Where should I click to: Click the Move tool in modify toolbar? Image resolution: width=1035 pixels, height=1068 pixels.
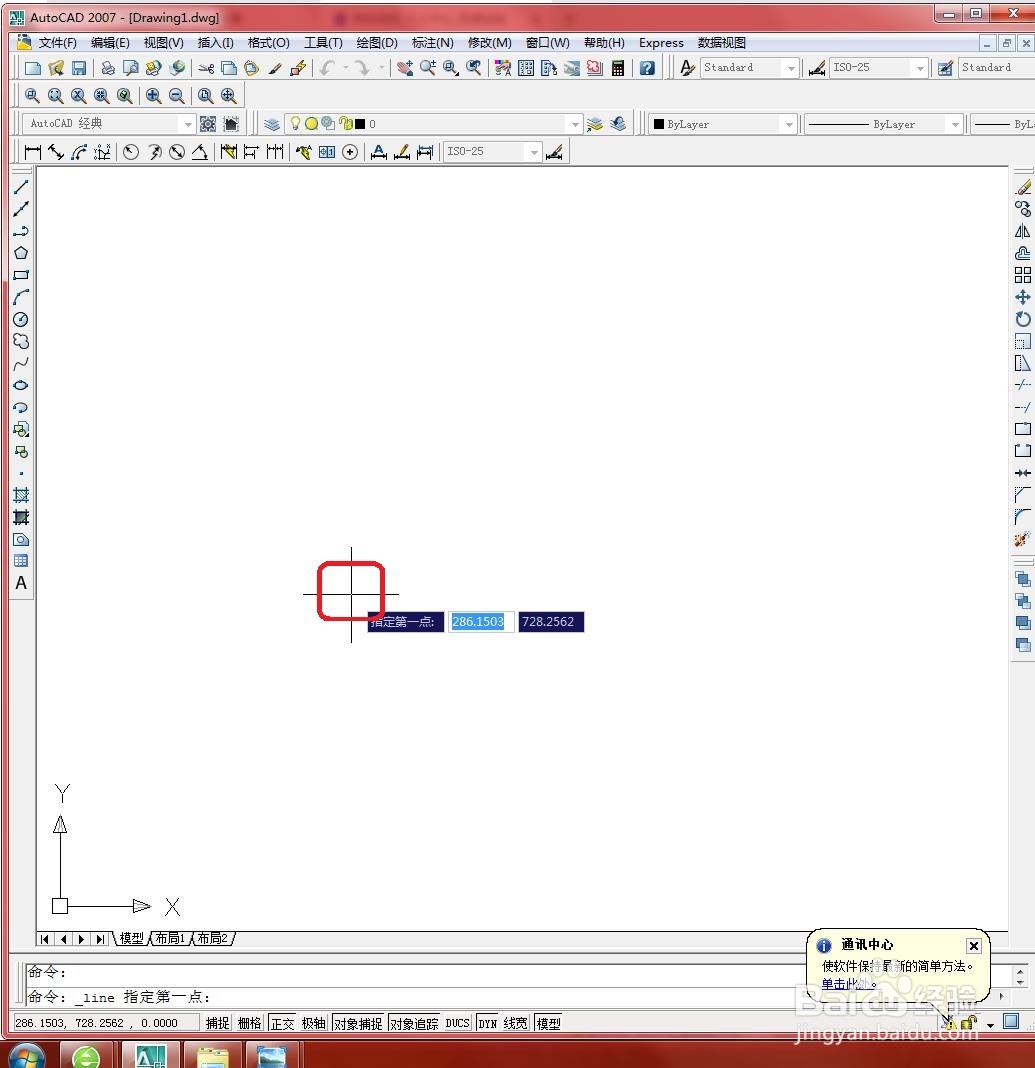pos(1023,297)
